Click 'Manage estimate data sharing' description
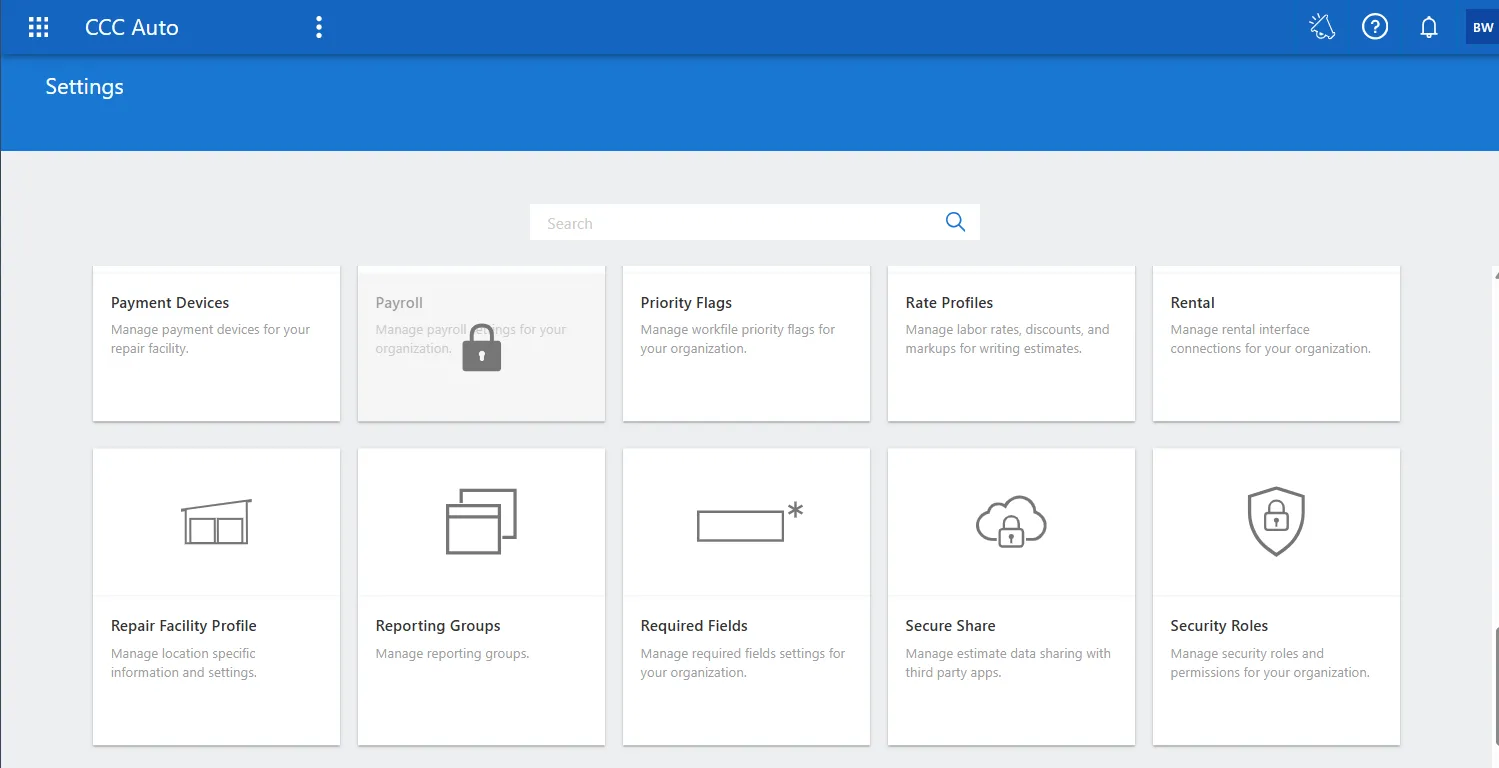The width and height of the screenshot is (1499, 768). point(1008,663)
